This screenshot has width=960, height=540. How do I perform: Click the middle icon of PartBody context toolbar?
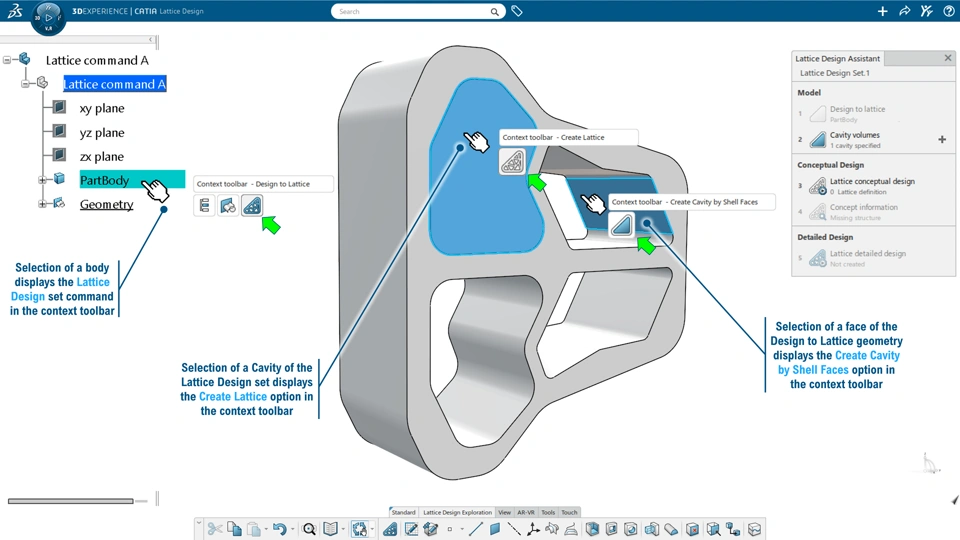[x=228, y=206]
